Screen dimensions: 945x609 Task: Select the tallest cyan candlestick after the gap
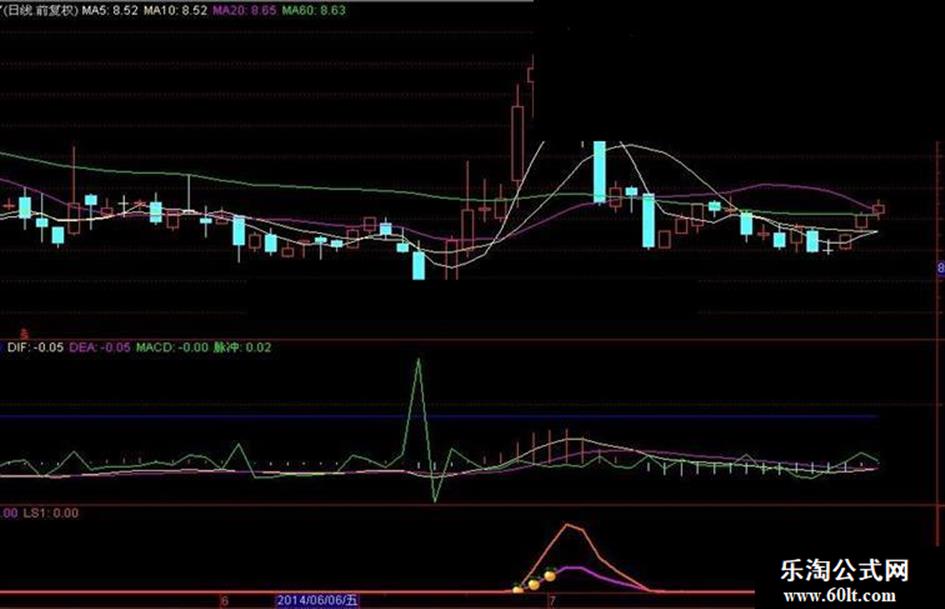point(600,172)
